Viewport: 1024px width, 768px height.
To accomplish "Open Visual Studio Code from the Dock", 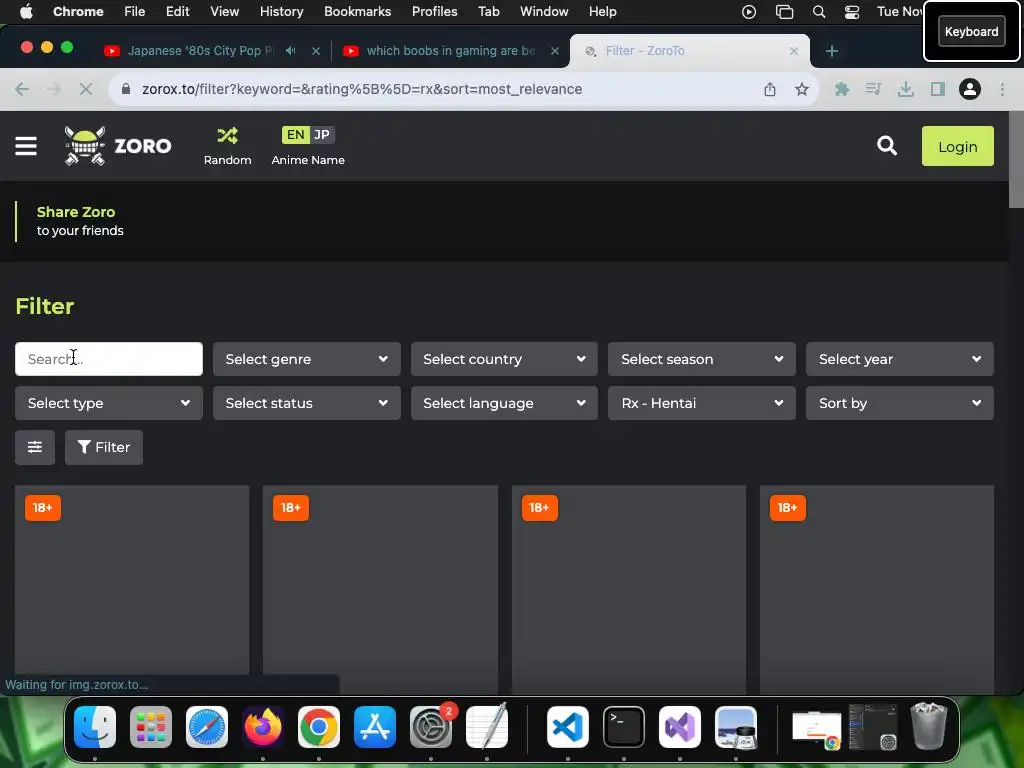I will click(568, 727).
